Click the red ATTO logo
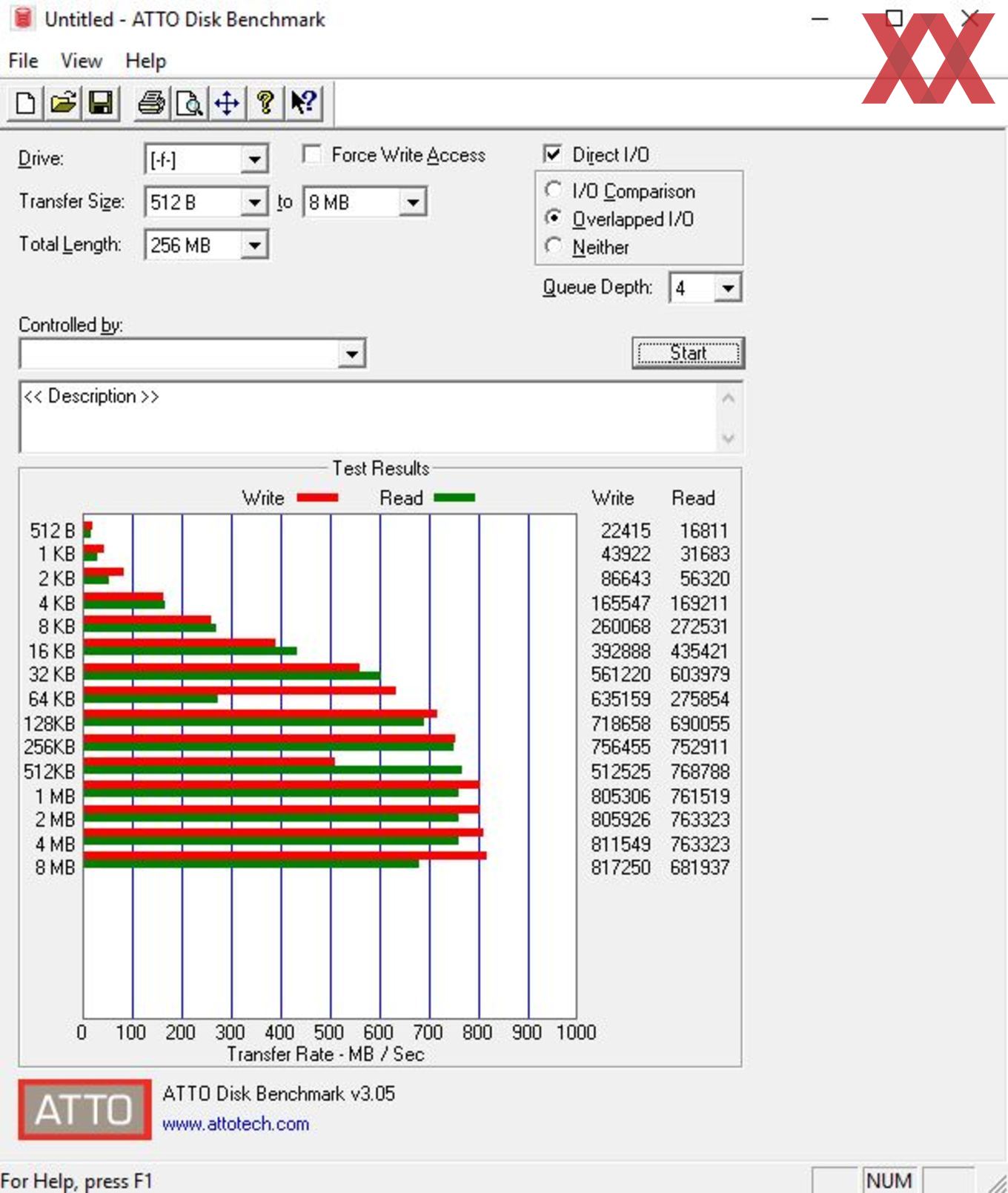Image resolution: width=1008 pixels, height=1193 pixels. click(84, 1109)
